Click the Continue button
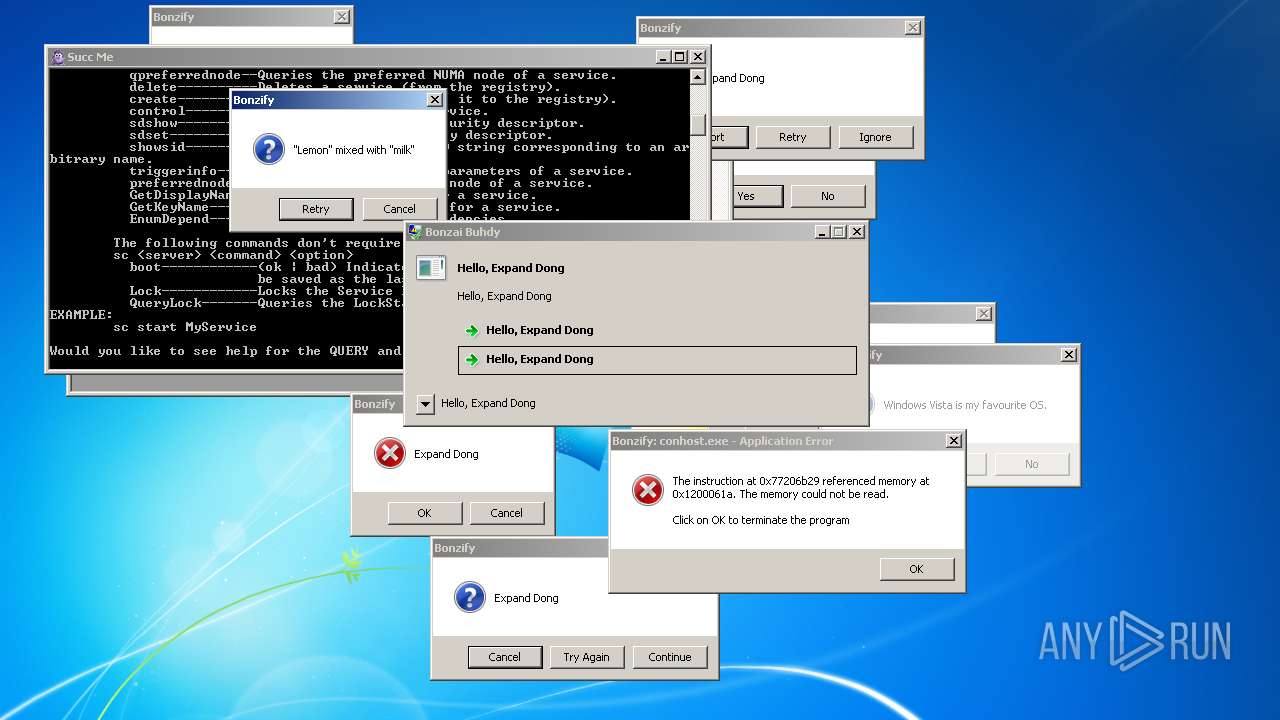This screenshot has height=720, width=1280. tap(669, 657)
